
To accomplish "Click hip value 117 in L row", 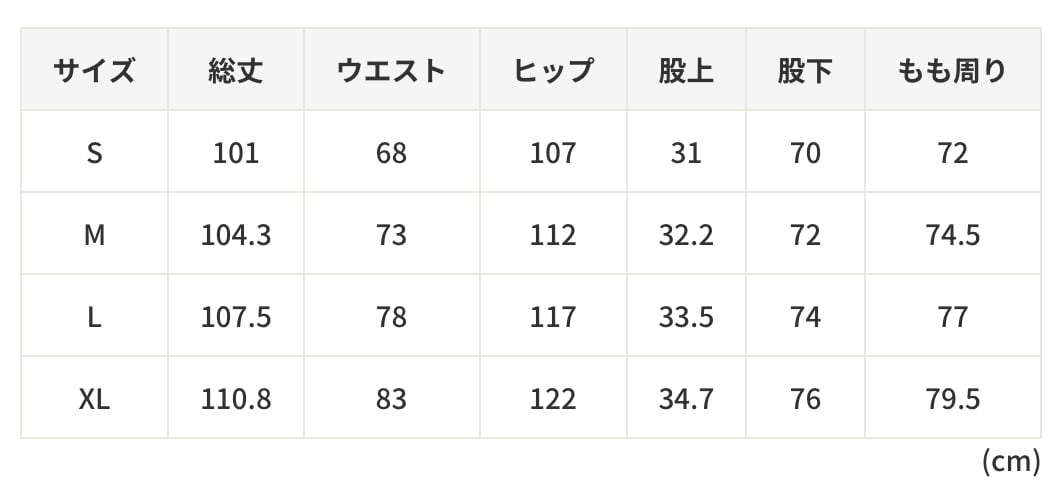I will click(x=553, y=317).
